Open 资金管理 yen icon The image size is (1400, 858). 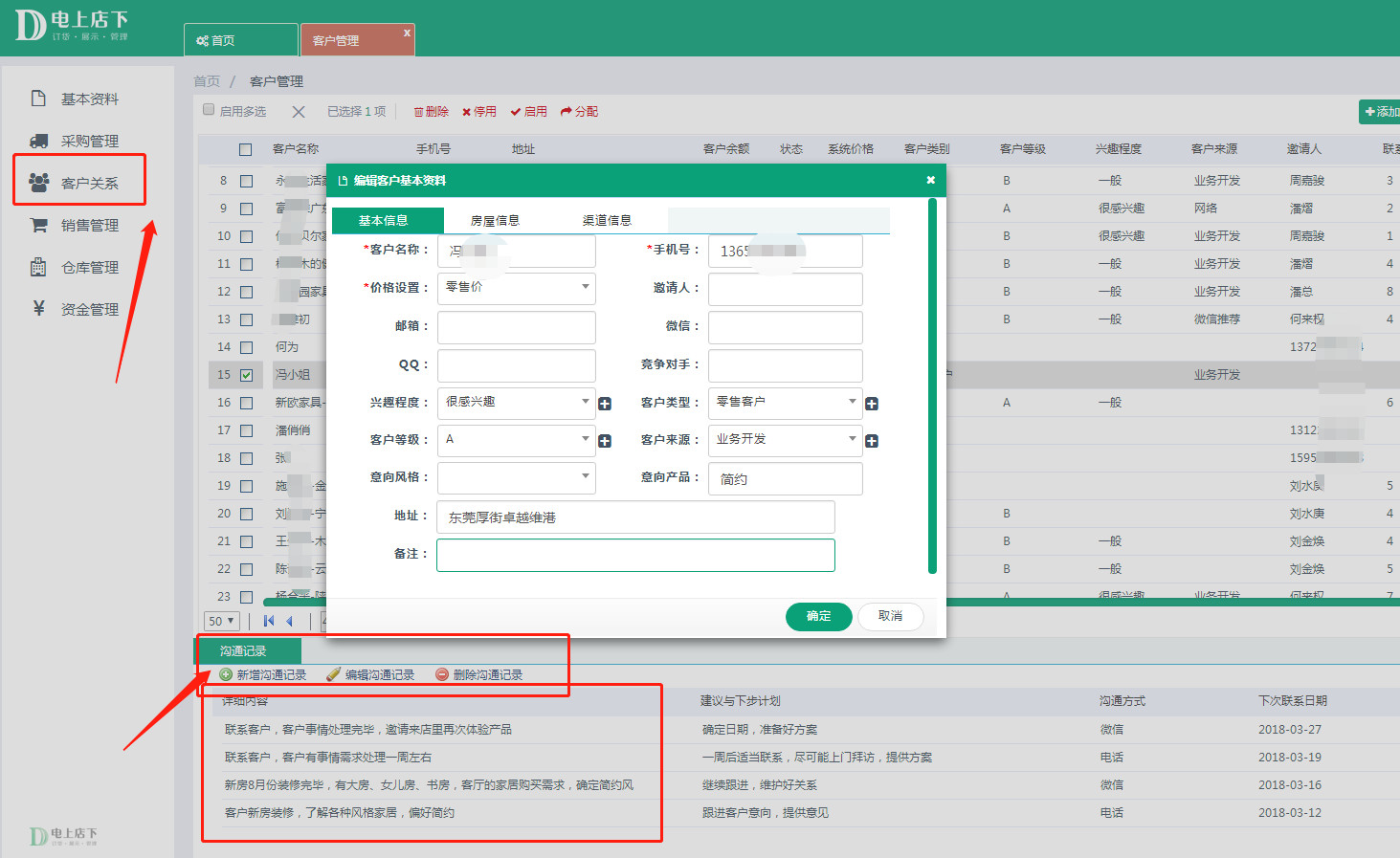click(x=39, y=308)
